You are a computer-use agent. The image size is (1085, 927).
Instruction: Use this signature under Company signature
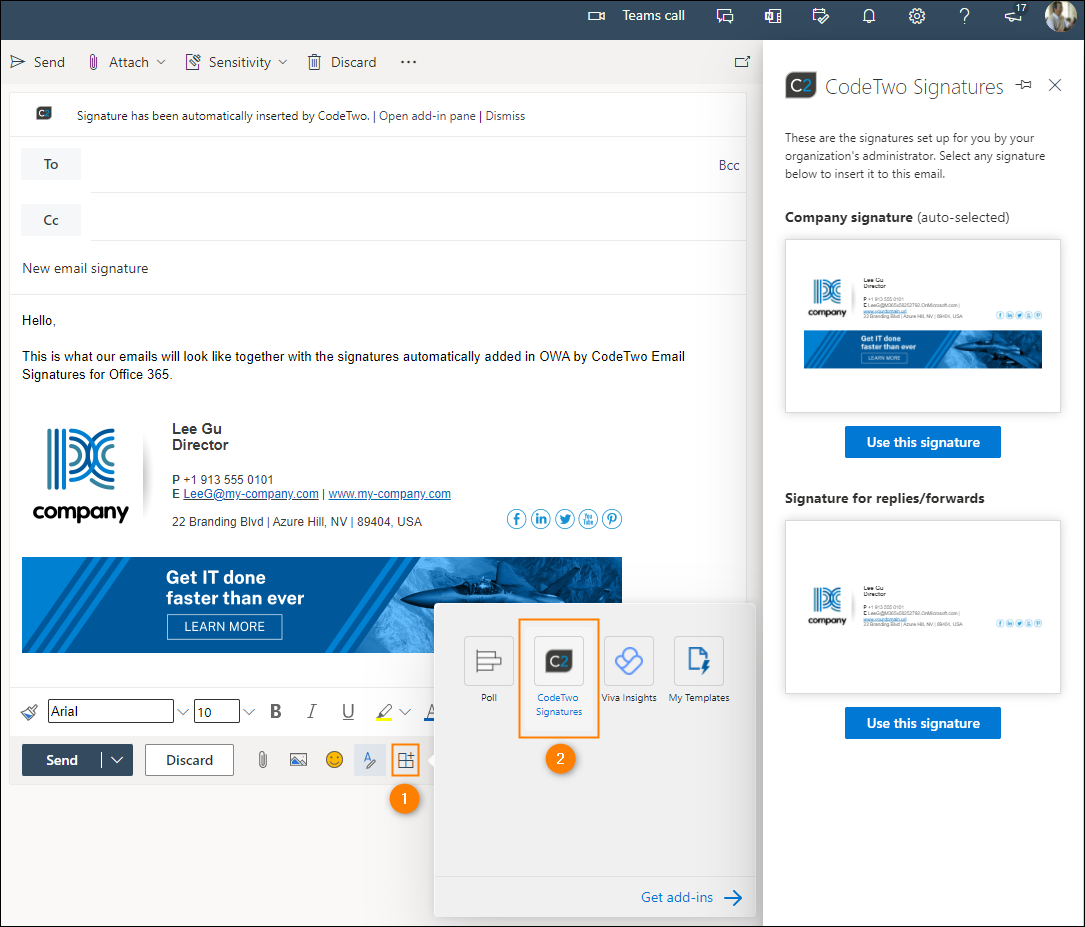(922, 442)
